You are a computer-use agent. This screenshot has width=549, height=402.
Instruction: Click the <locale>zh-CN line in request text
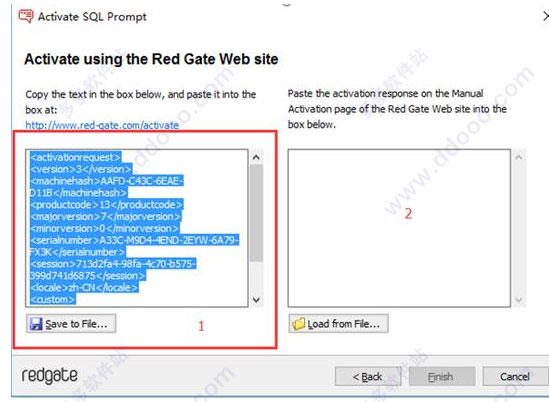coord(84,287)
